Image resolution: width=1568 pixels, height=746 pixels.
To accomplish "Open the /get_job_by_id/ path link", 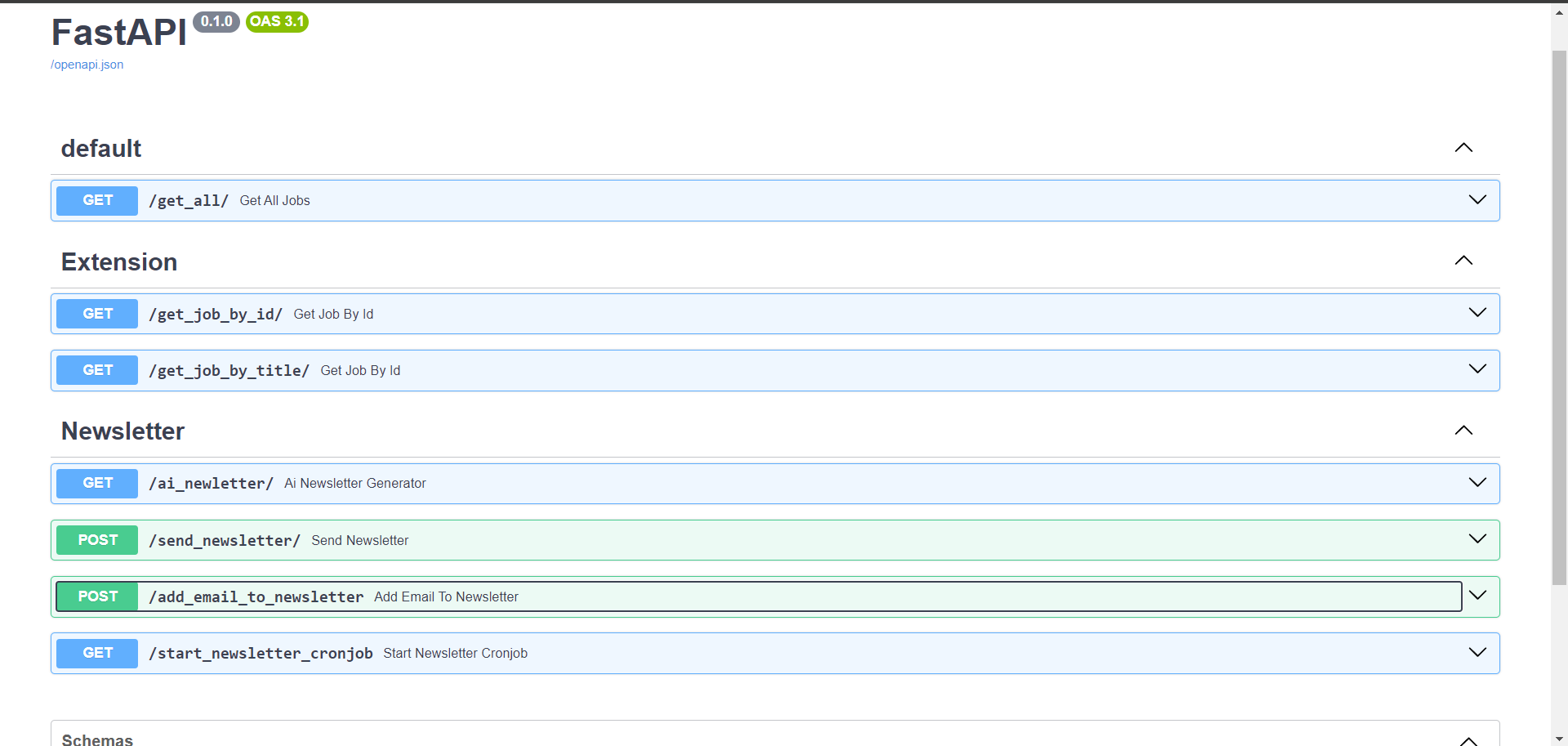I will tap(216, 315).
